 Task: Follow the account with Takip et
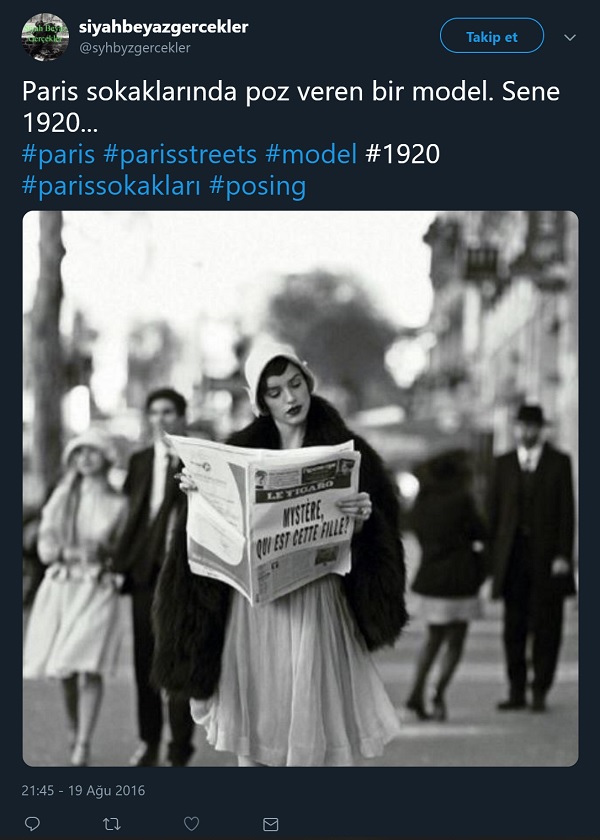click(492, 36)
